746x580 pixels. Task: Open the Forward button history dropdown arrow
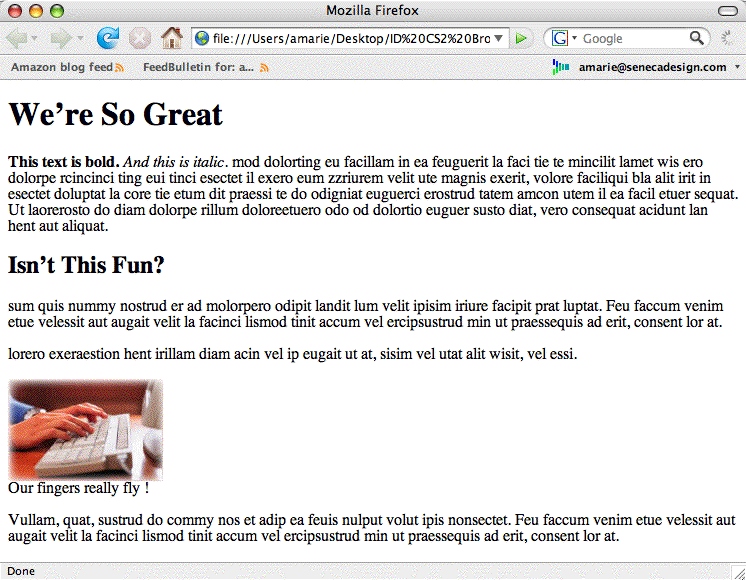point(80,38)
